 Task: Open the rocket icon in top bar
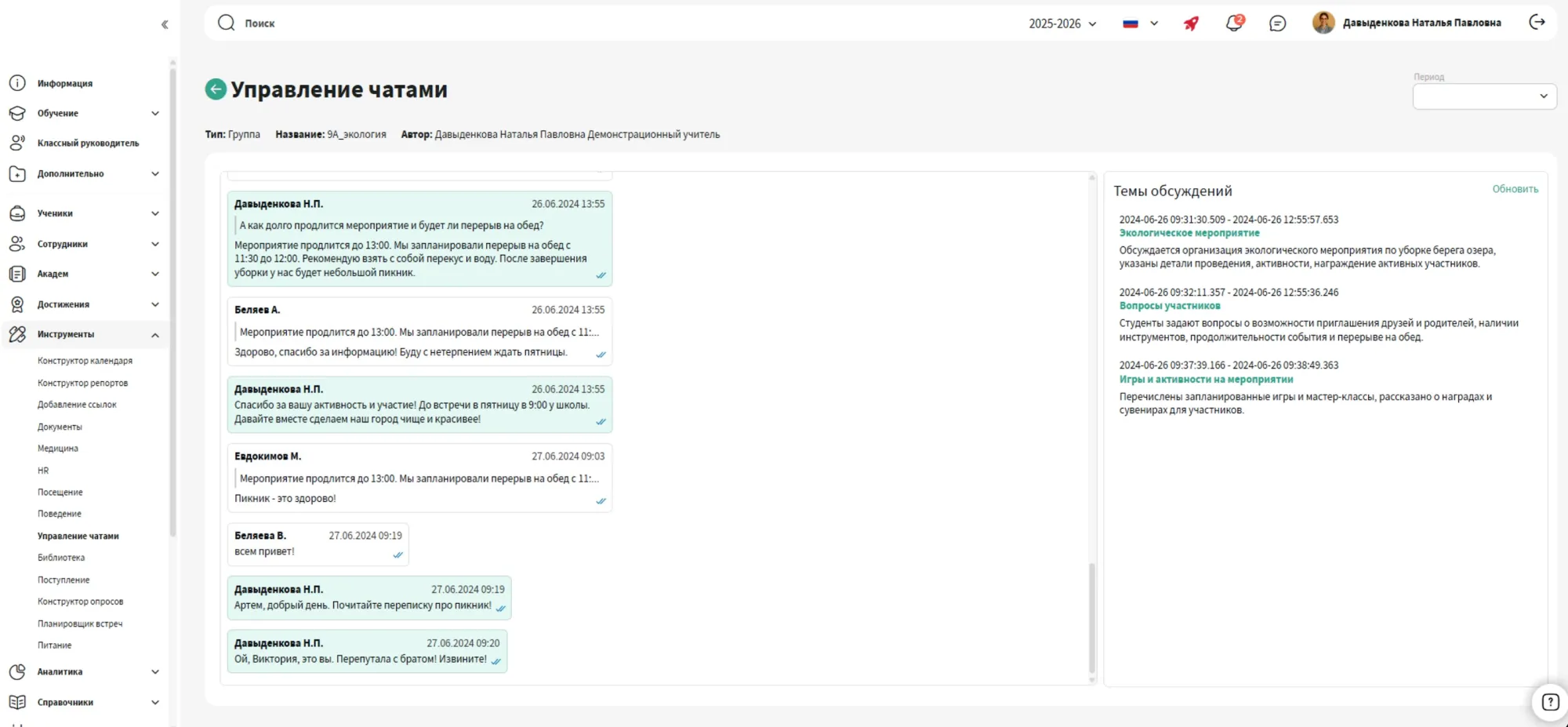coord(1191,24)
